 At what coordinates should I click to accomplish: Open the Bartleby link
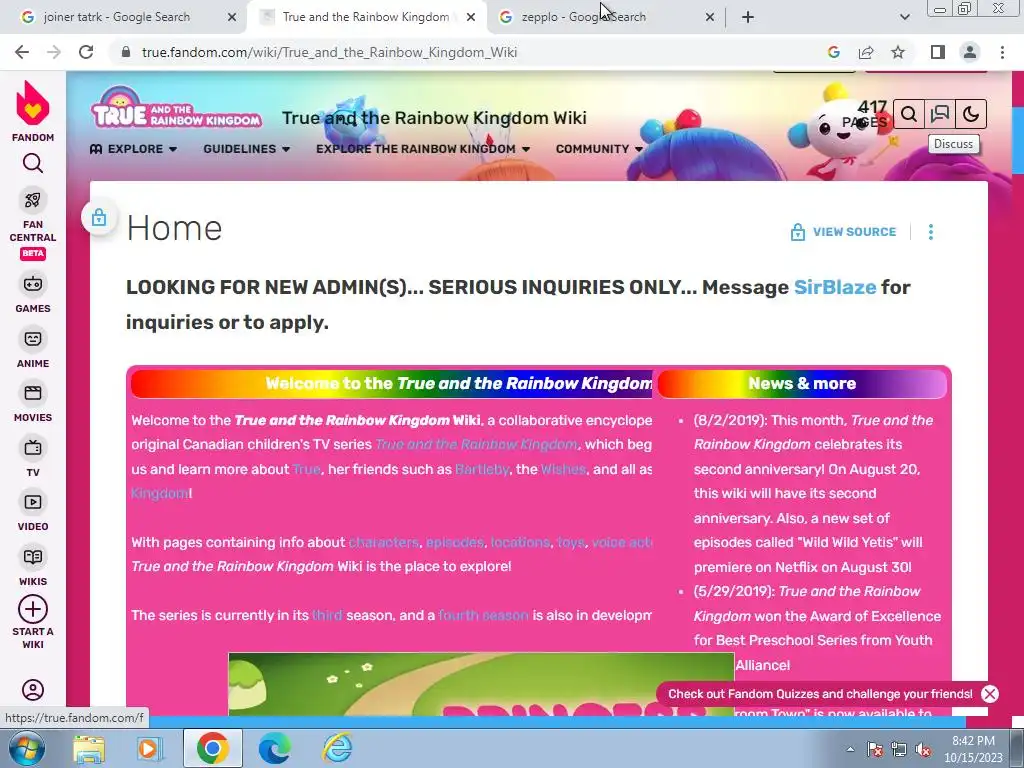[x=481, y=469]
